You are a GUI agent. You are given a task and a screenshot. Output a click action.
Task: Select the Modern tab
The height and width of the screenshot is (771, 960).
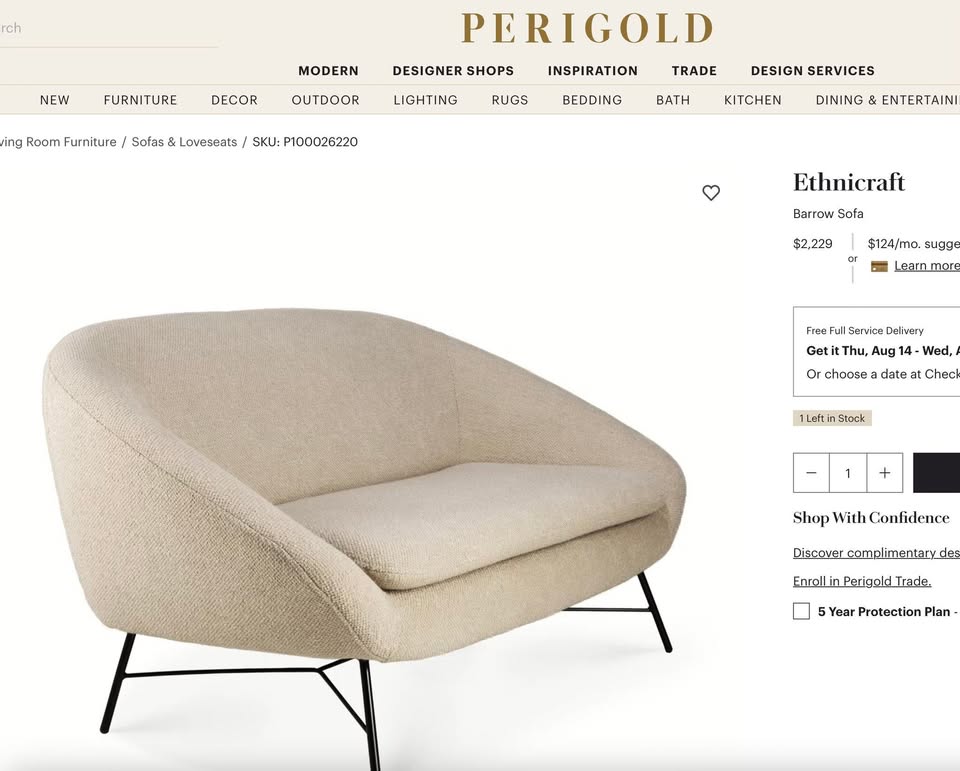(x=328, y=71)
